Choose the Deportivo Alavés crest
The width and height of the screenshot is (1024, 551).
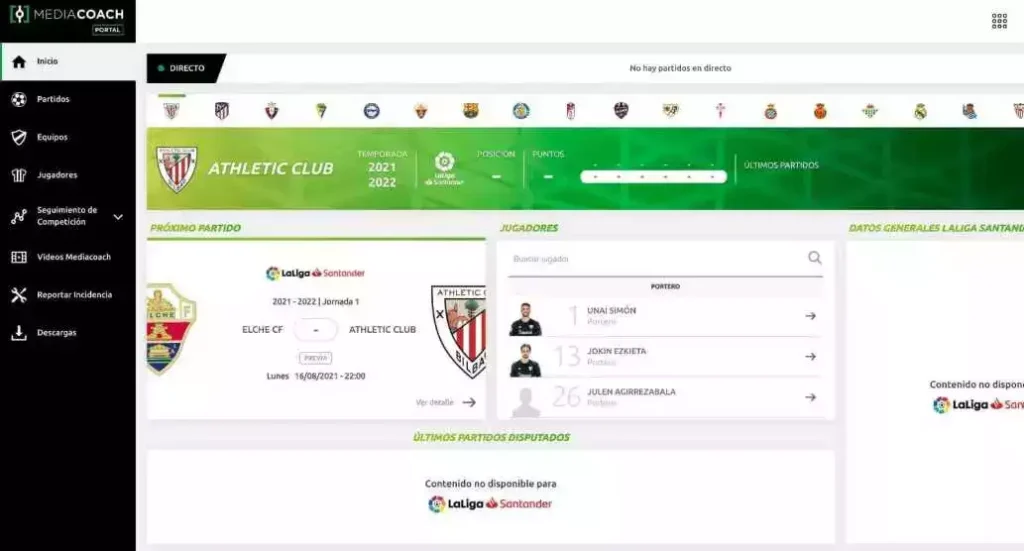pos(372,111)
